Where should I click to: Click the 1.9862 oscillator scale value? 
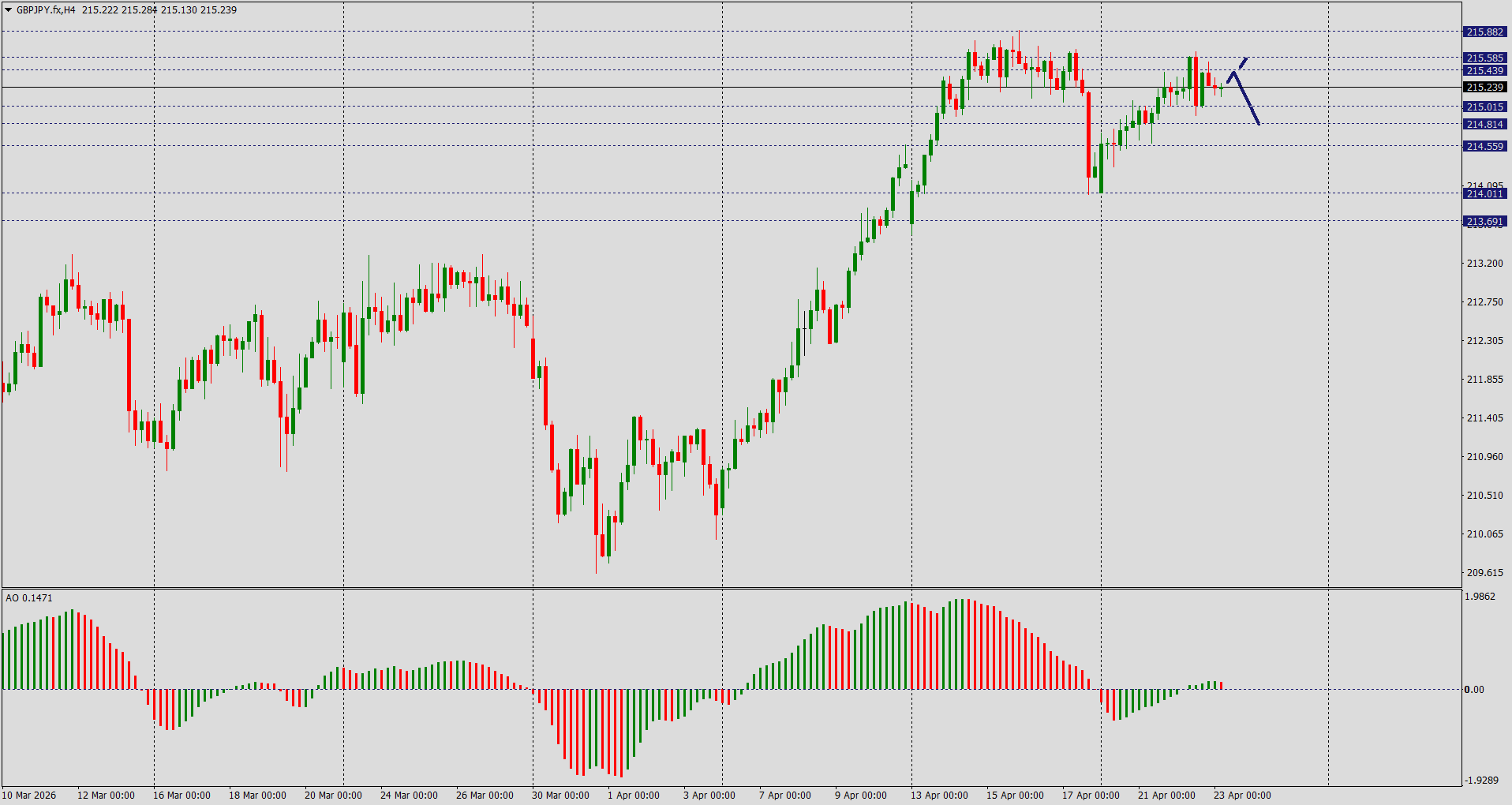coord(1480,597)
